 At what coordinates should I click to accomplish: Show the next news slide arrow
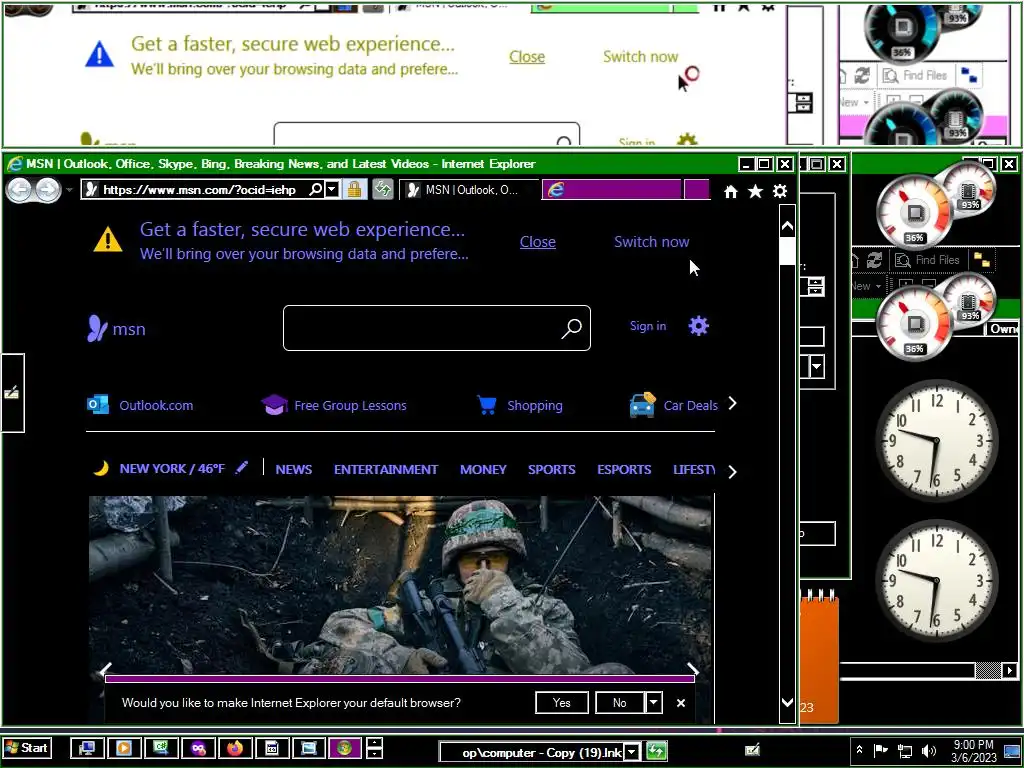point(693,669)
